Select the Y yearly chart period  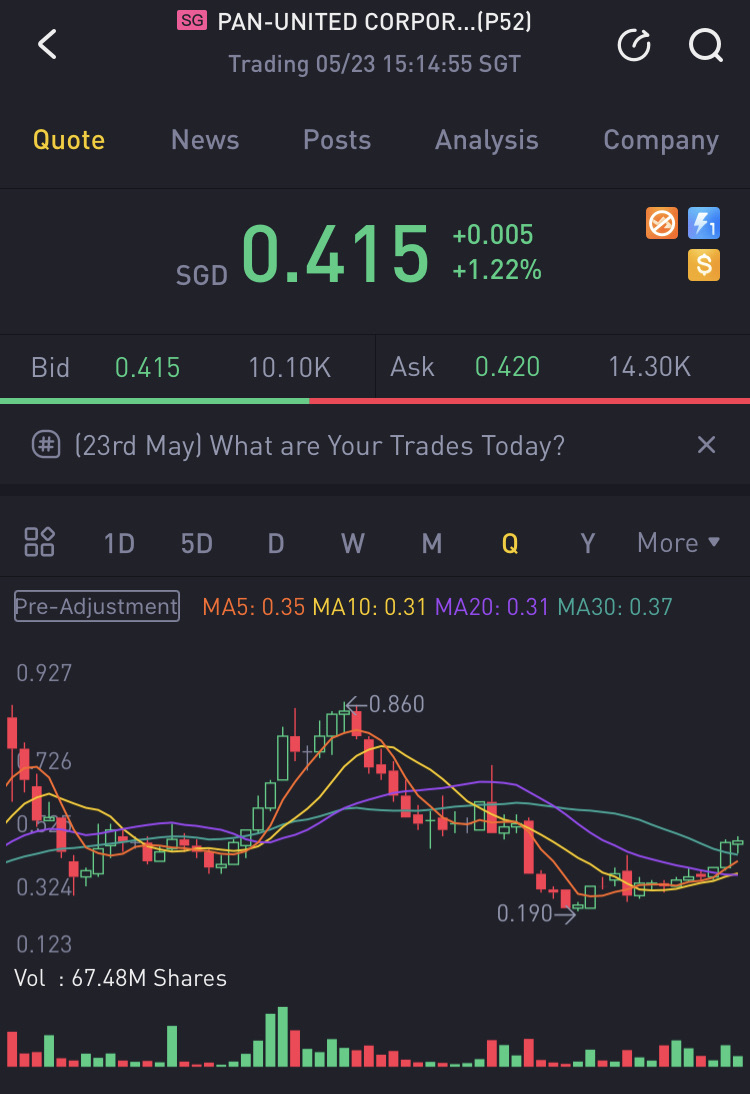coord(587,543)
